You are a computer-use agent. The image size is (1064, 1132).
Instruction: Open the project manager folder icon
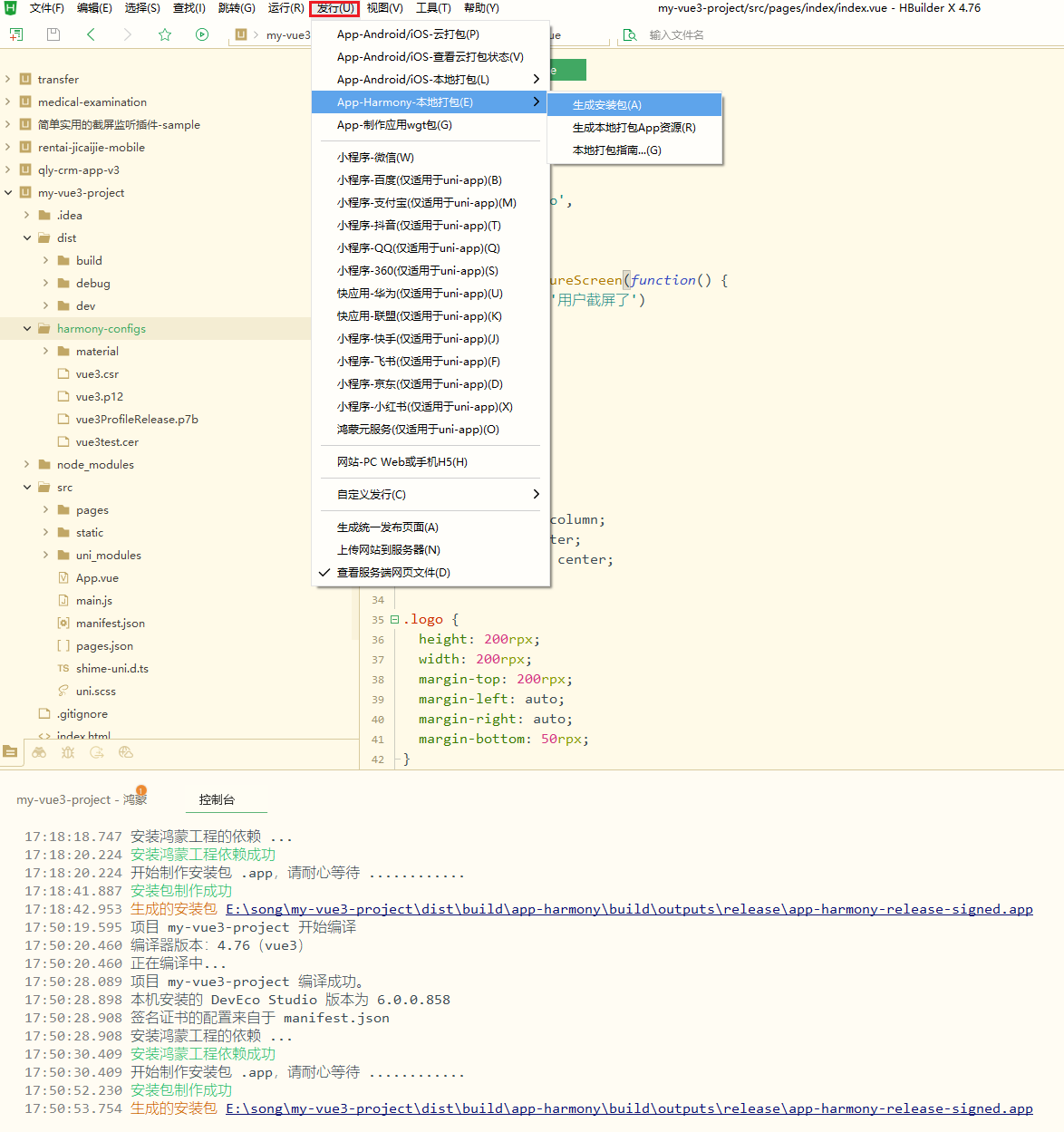pyautogui.click(x=10, y=751)
